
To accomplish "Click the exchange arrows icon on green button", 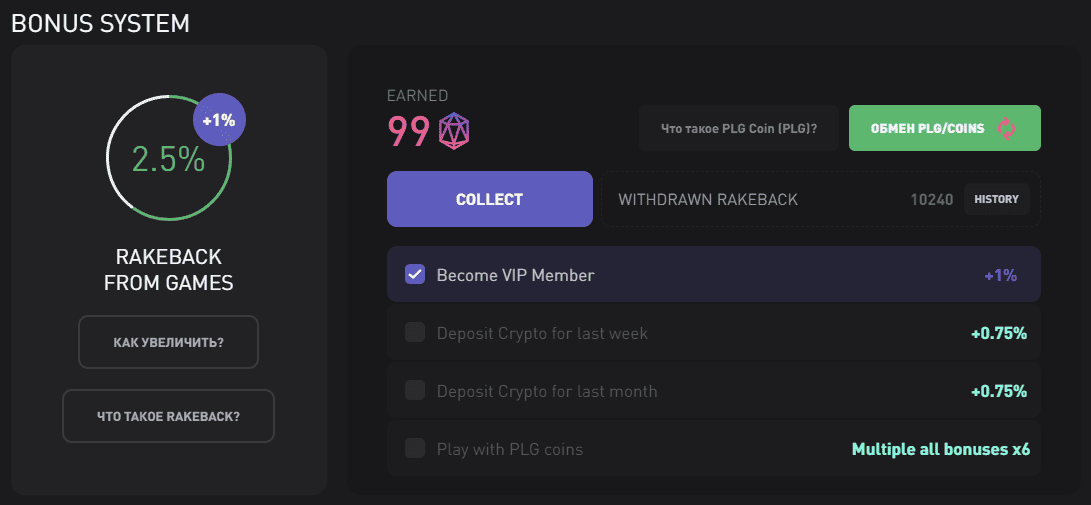I will (1007, 128).
